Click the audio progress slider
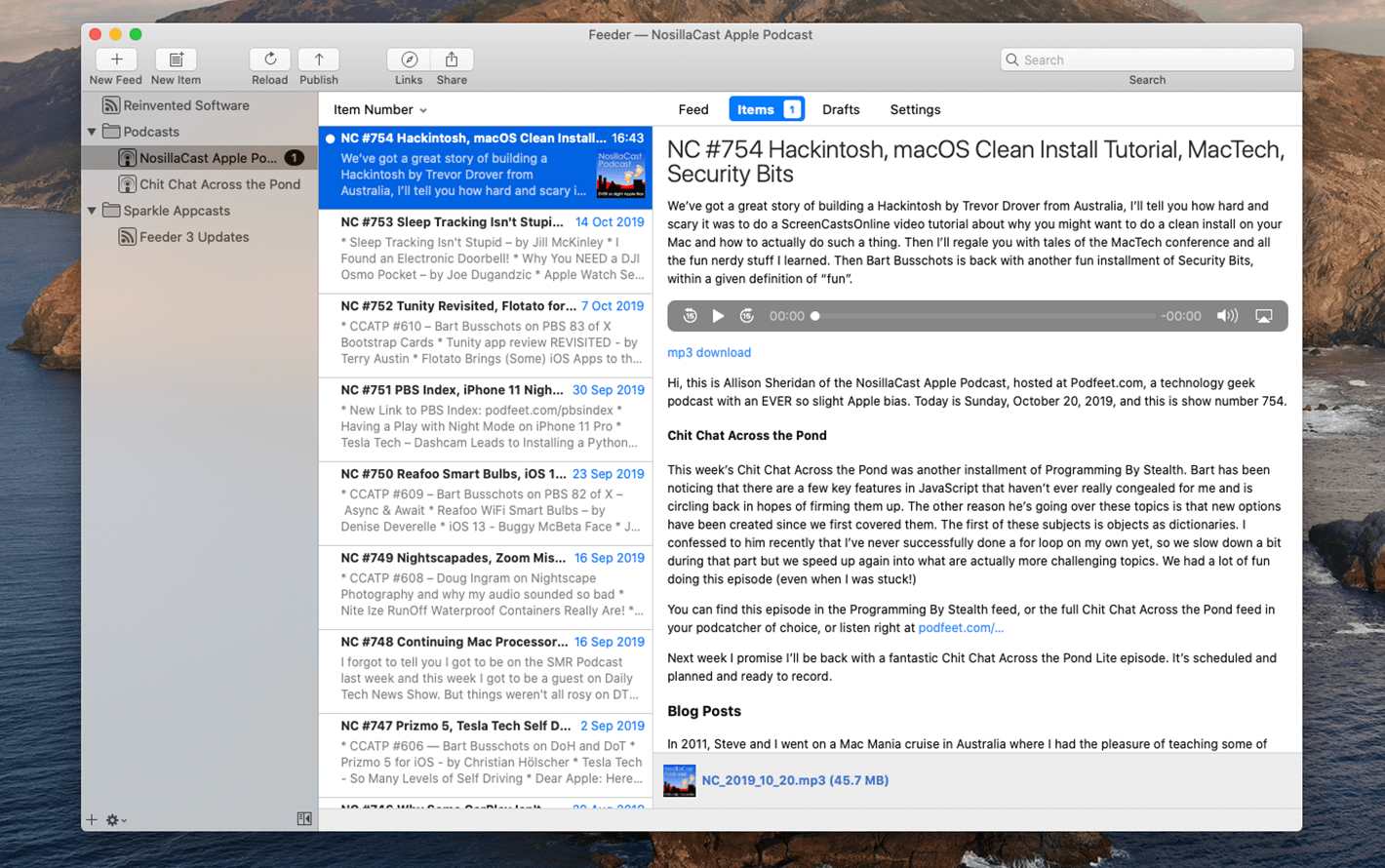This screenshot has width=1385, height=868. 983,316
